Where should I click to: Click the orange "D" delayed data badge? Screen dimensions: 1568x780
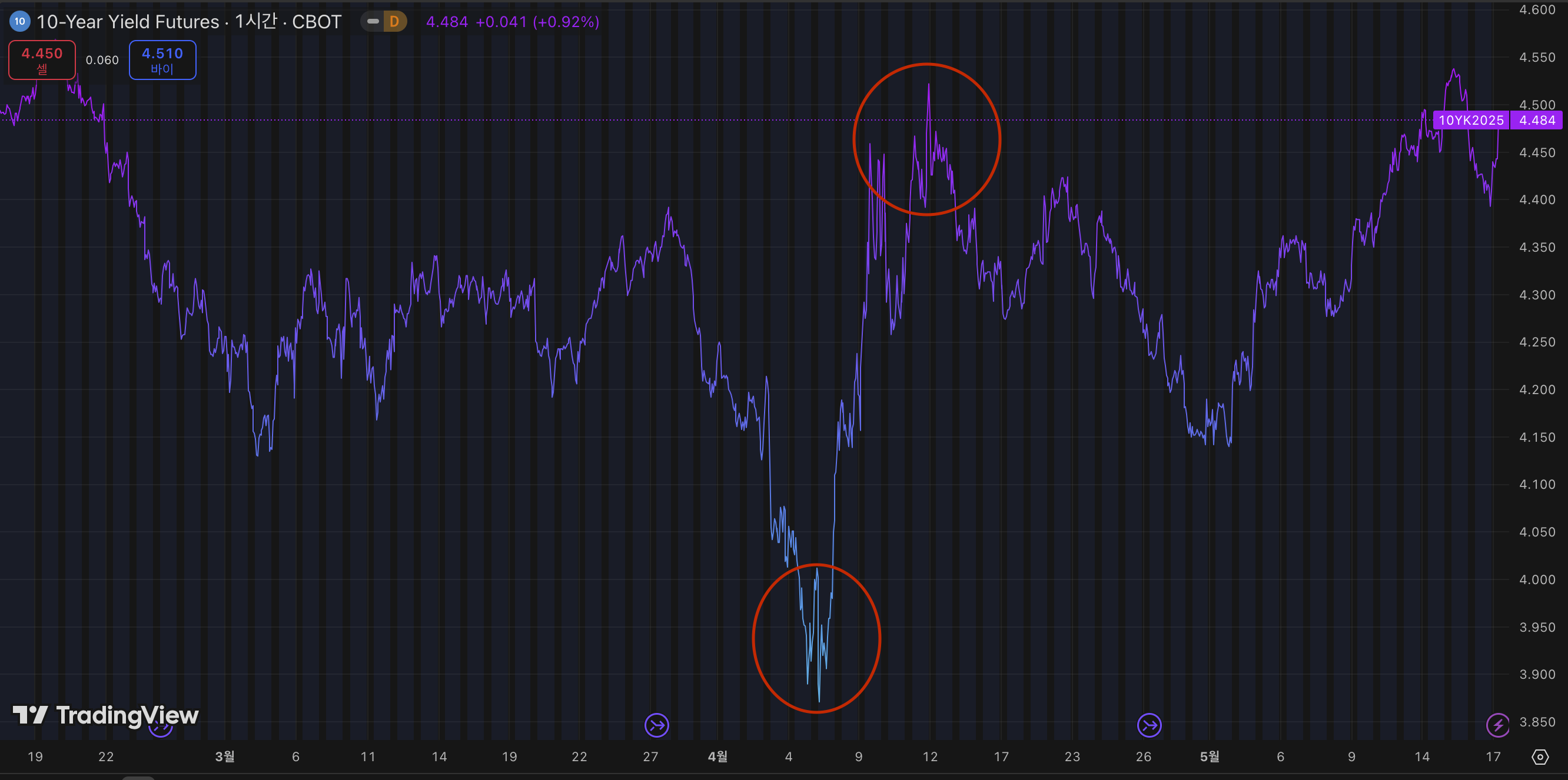[x=394, y=22]
